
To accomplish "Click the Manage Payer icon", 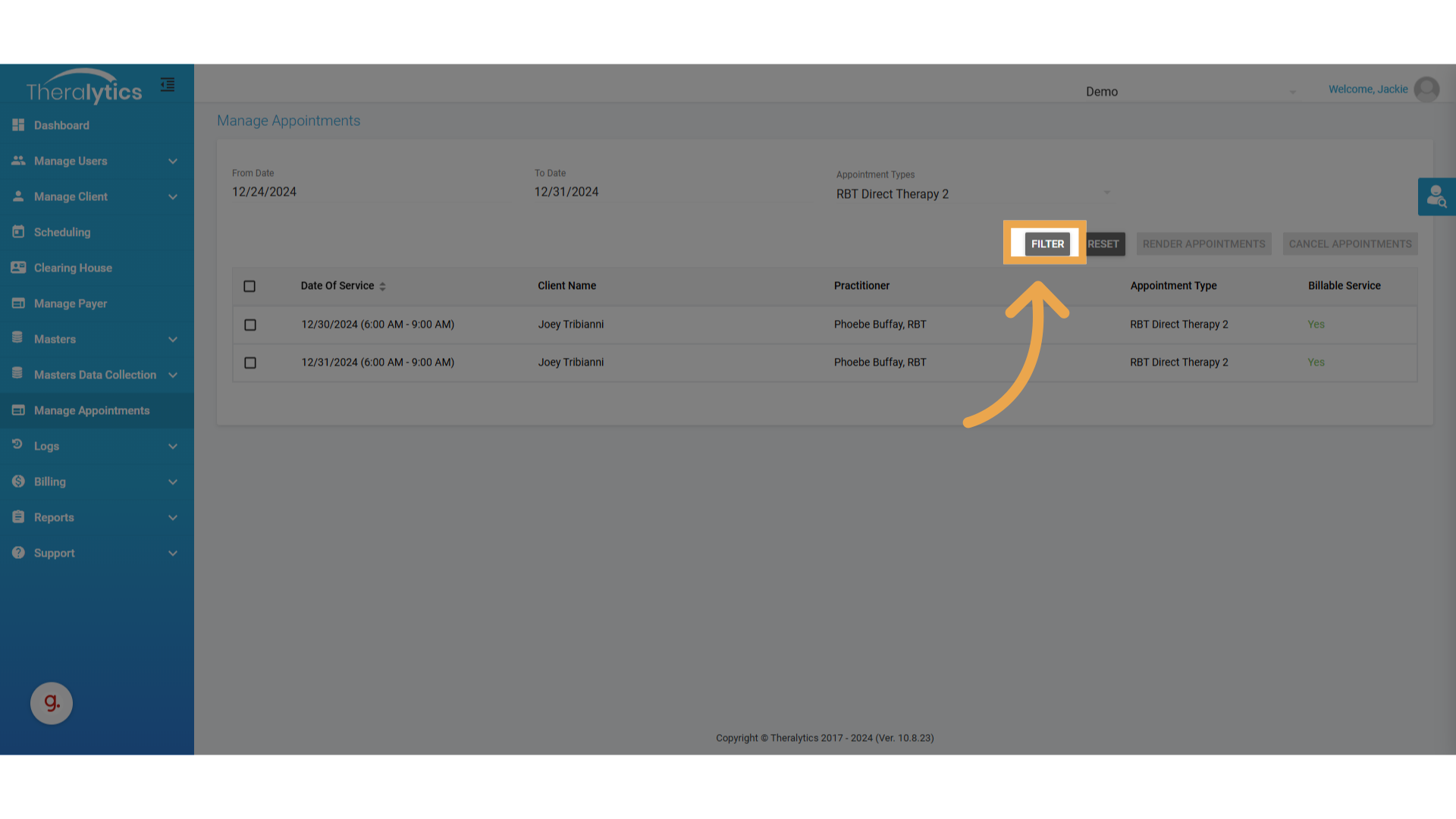I will [x=18, y=303].
